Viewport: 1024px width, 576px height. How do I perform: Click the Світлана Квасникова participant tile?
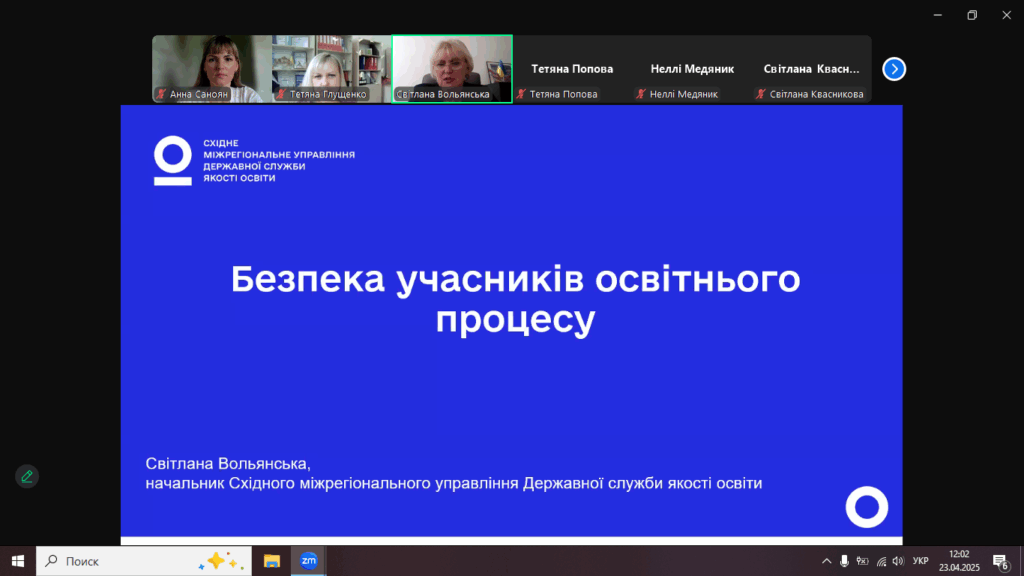[811, 69]
